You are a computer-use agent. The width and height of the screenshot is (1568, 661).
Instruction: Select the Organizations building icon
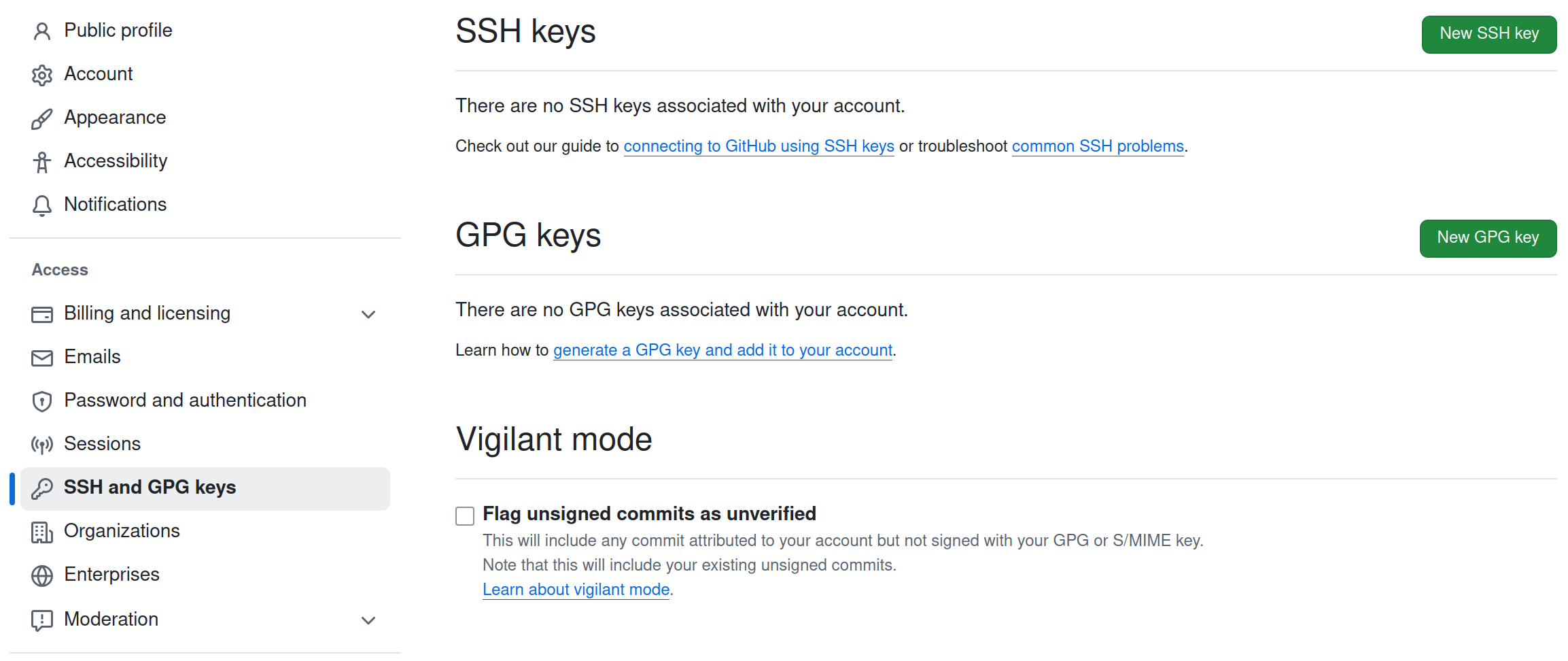(x=42, y=532)
